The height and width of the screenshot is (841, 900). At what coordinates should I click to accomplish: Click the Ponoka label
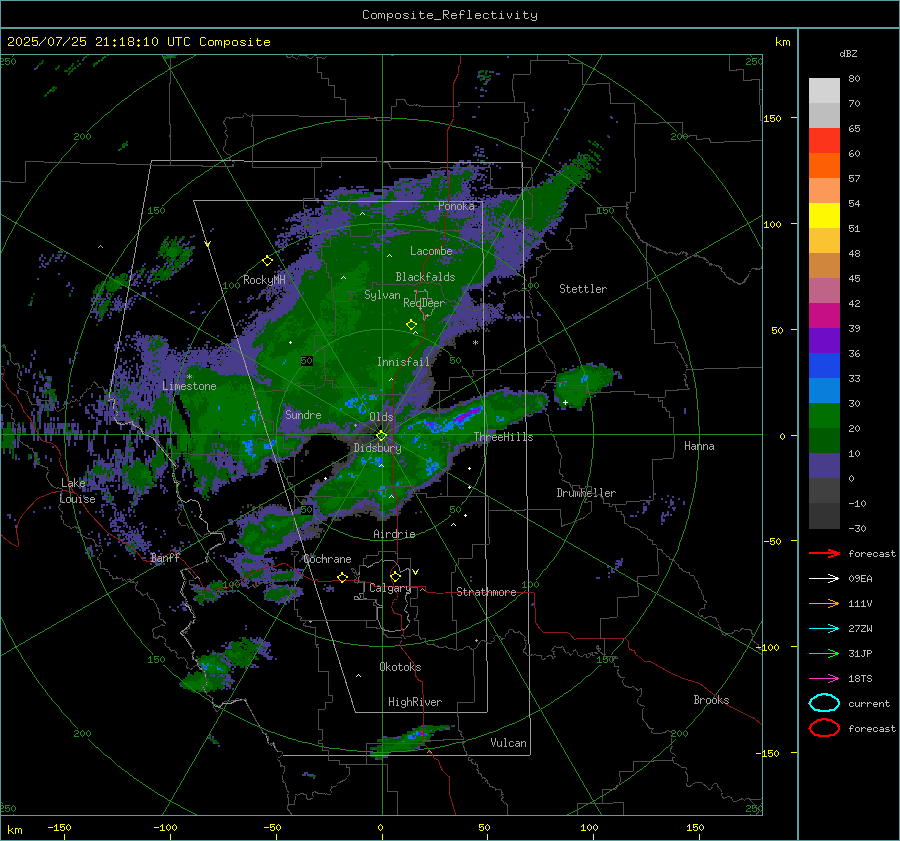[456, 206]
